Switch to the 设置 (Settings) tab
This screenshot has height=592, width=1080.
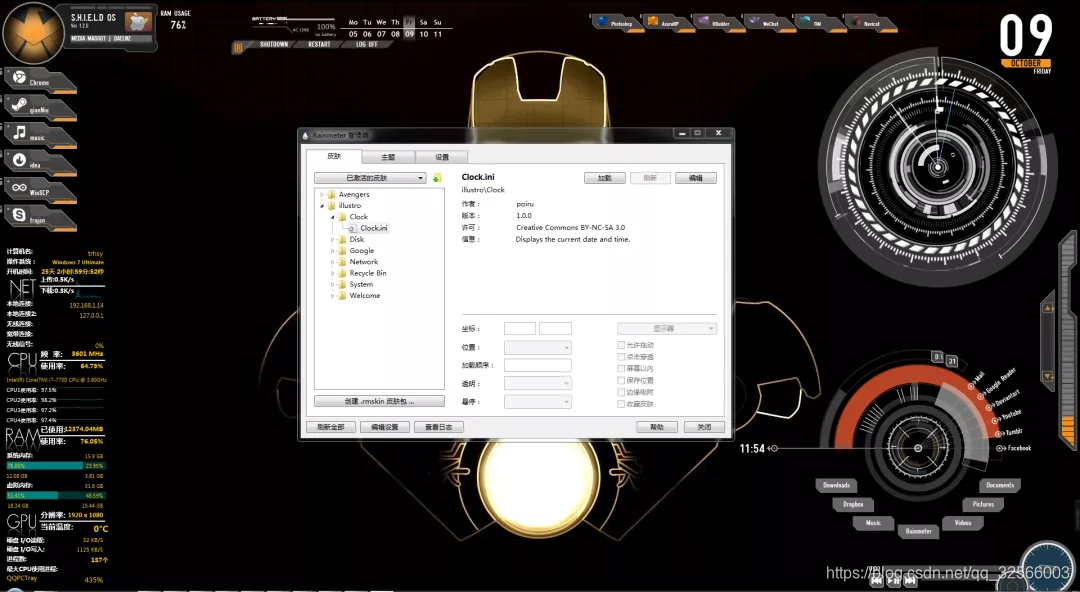coord(442,157)
